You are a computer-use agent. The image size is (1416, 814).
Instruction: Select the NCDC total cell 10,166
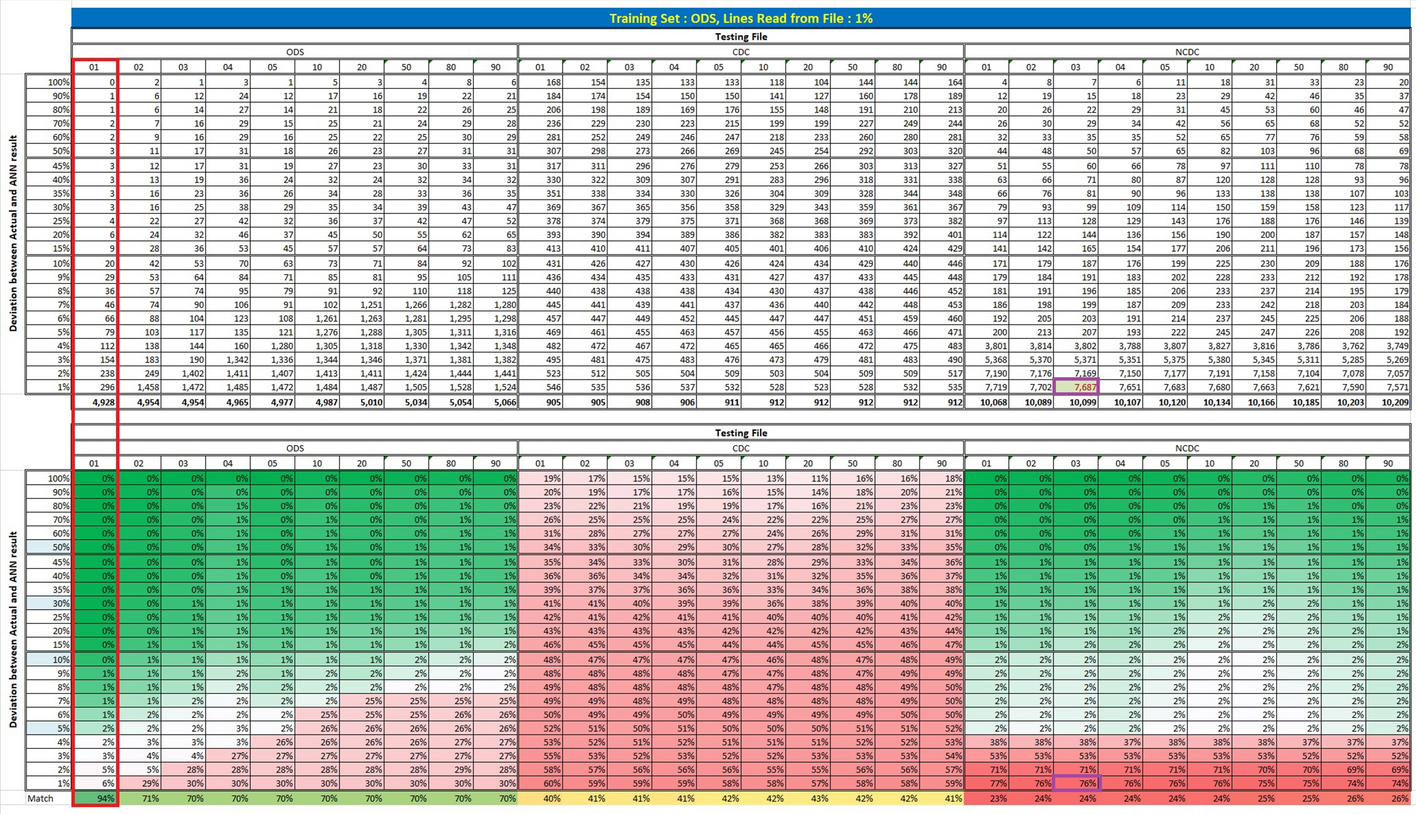[x=1254, y=404]
